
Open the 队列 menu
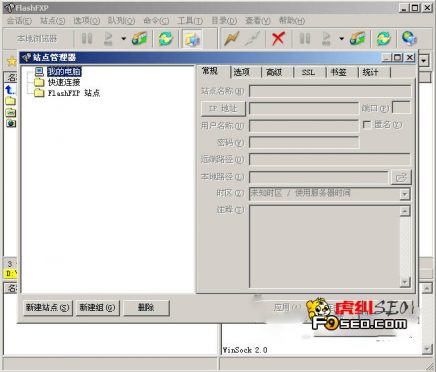[121, 21]
